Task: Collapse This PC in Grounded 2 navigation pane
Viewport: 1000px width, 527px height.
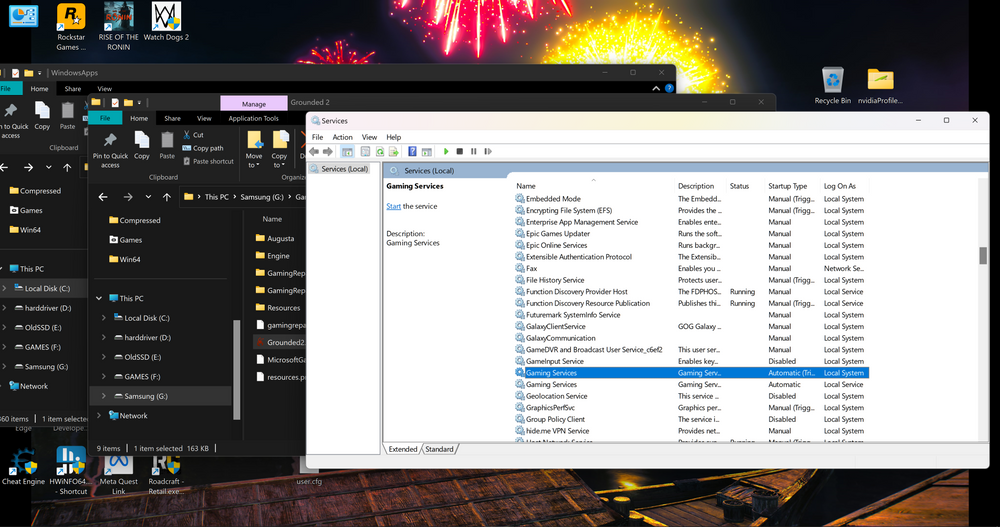Action: click(x=99, y=298)
